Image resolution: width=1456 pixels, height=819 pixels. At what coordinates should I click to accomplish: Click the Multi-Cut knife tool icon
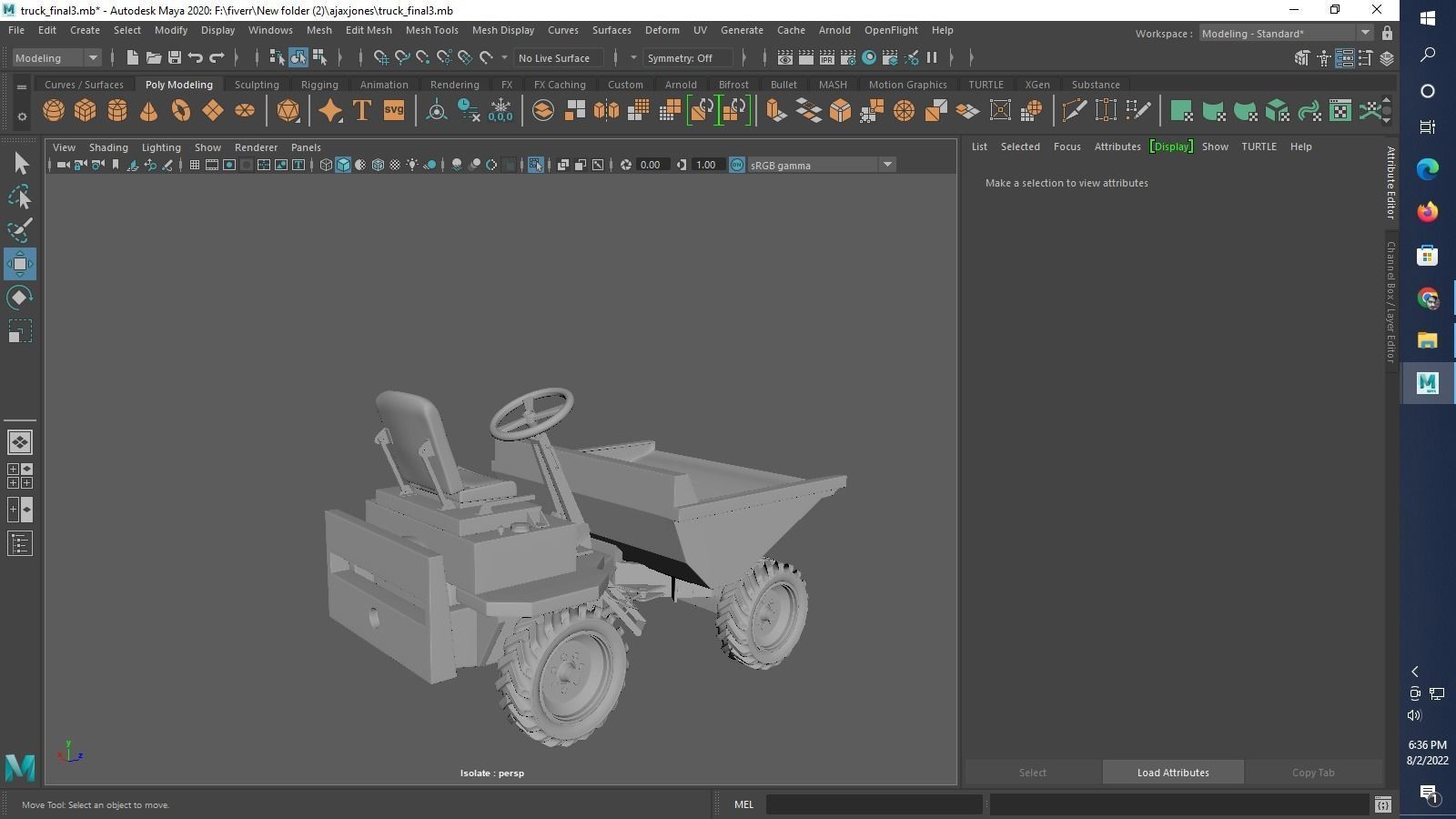1074,111
